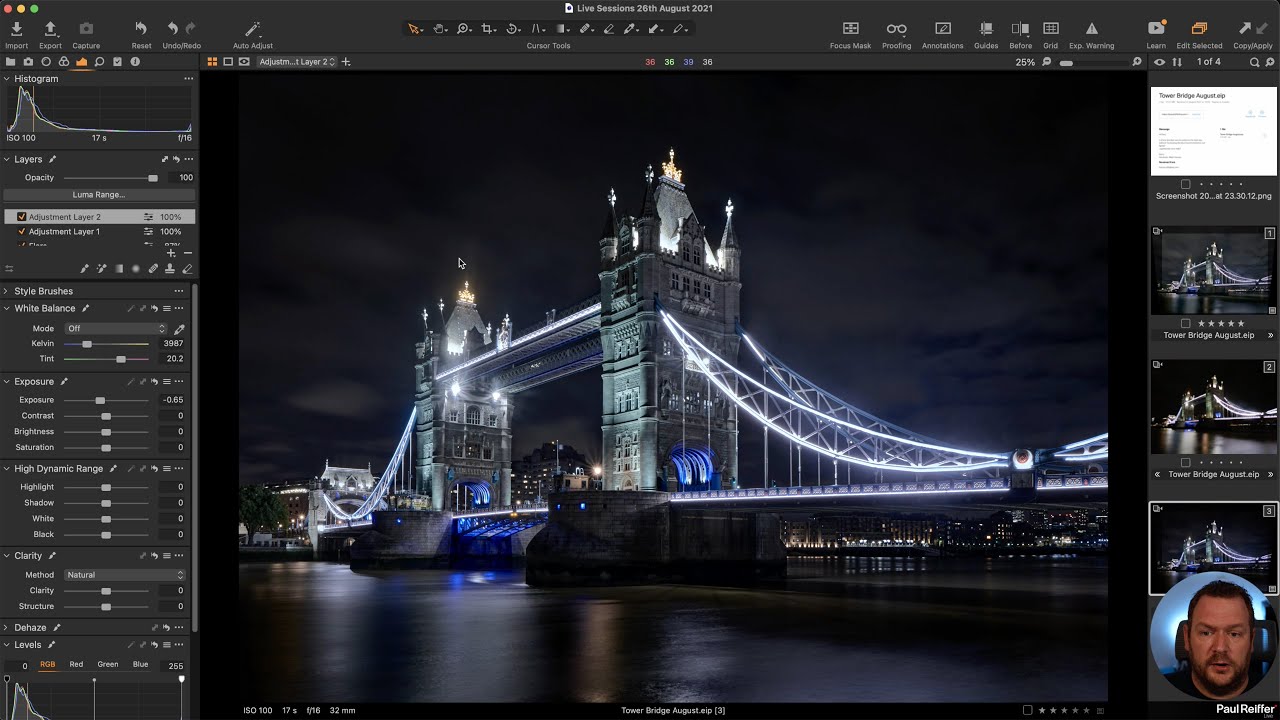This screenshot has width=1280, height=720.
Task: Open the Color circles tool tab
Action: click(x=64, y=62)
